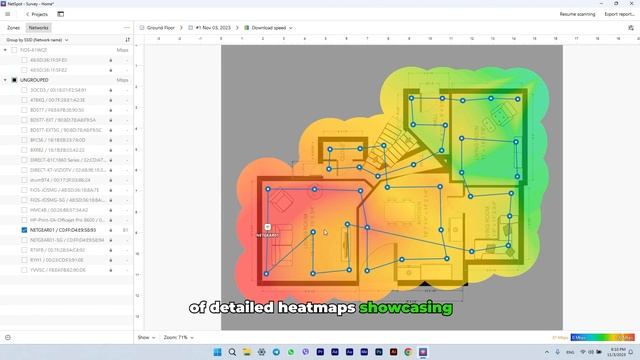Open notifications bell in taskbar

click(x=631, y=352)
